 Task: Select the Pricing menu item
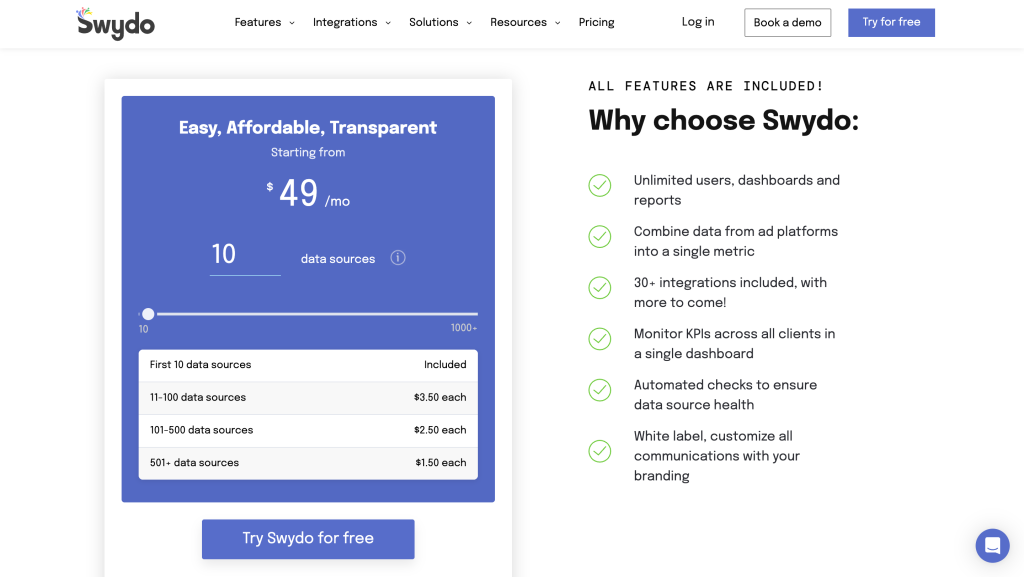pos(596,21)
